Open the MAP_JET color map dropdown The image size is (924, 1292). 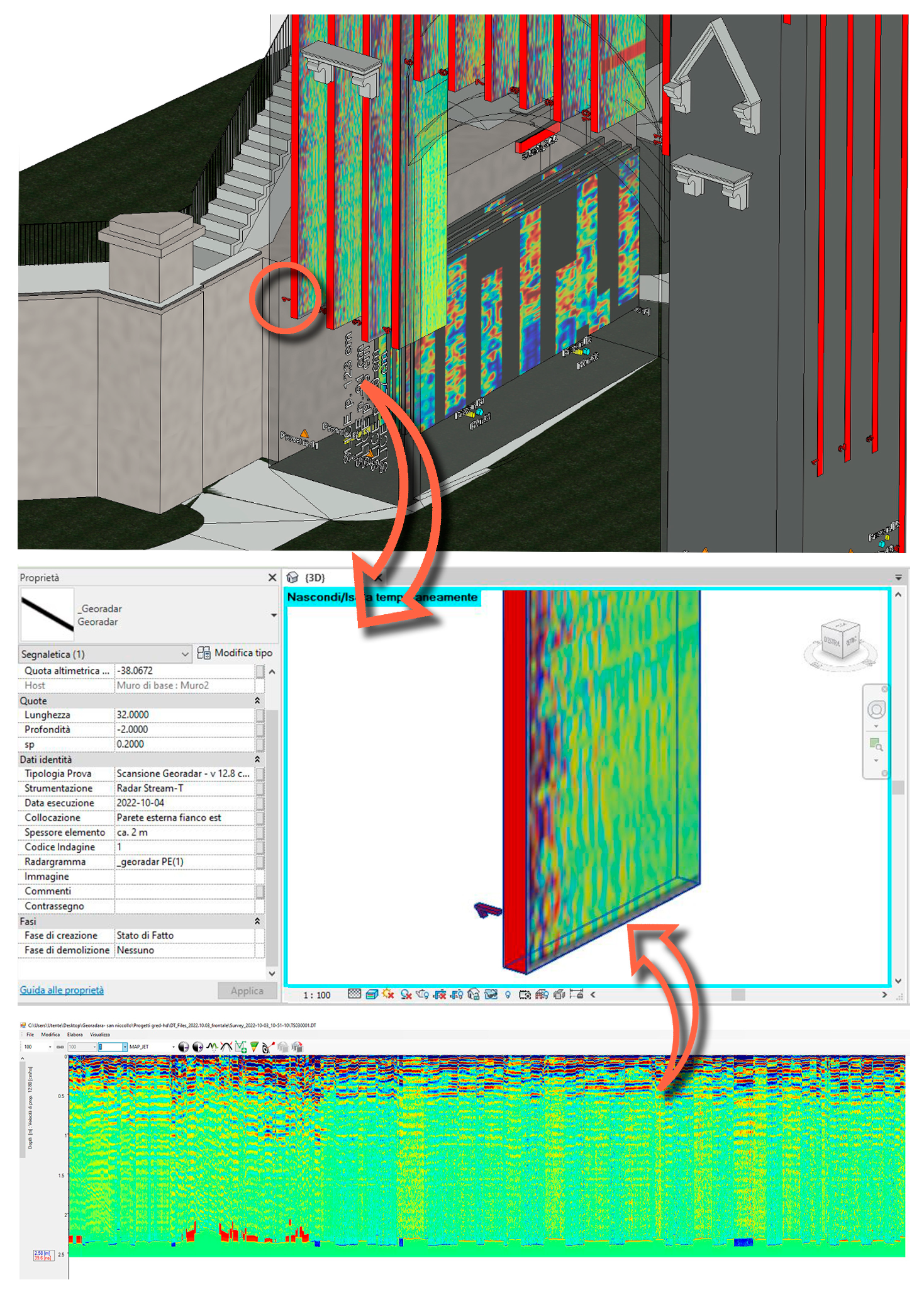(x=174, y=1047)
